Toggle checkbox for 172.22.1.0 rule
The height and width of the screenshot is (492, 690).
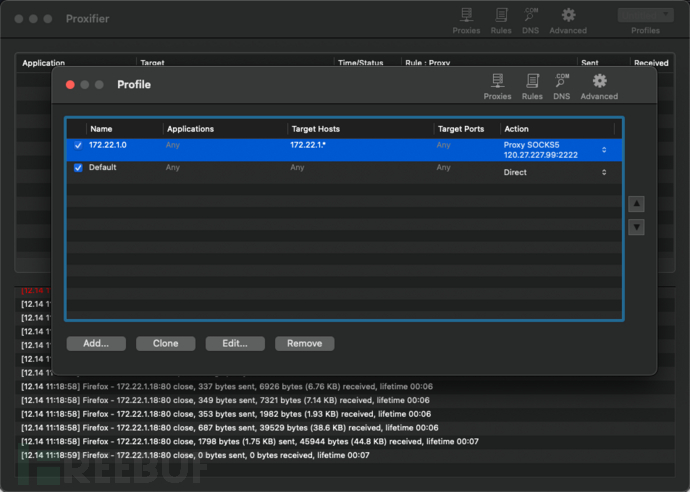(x=78, y=145)
